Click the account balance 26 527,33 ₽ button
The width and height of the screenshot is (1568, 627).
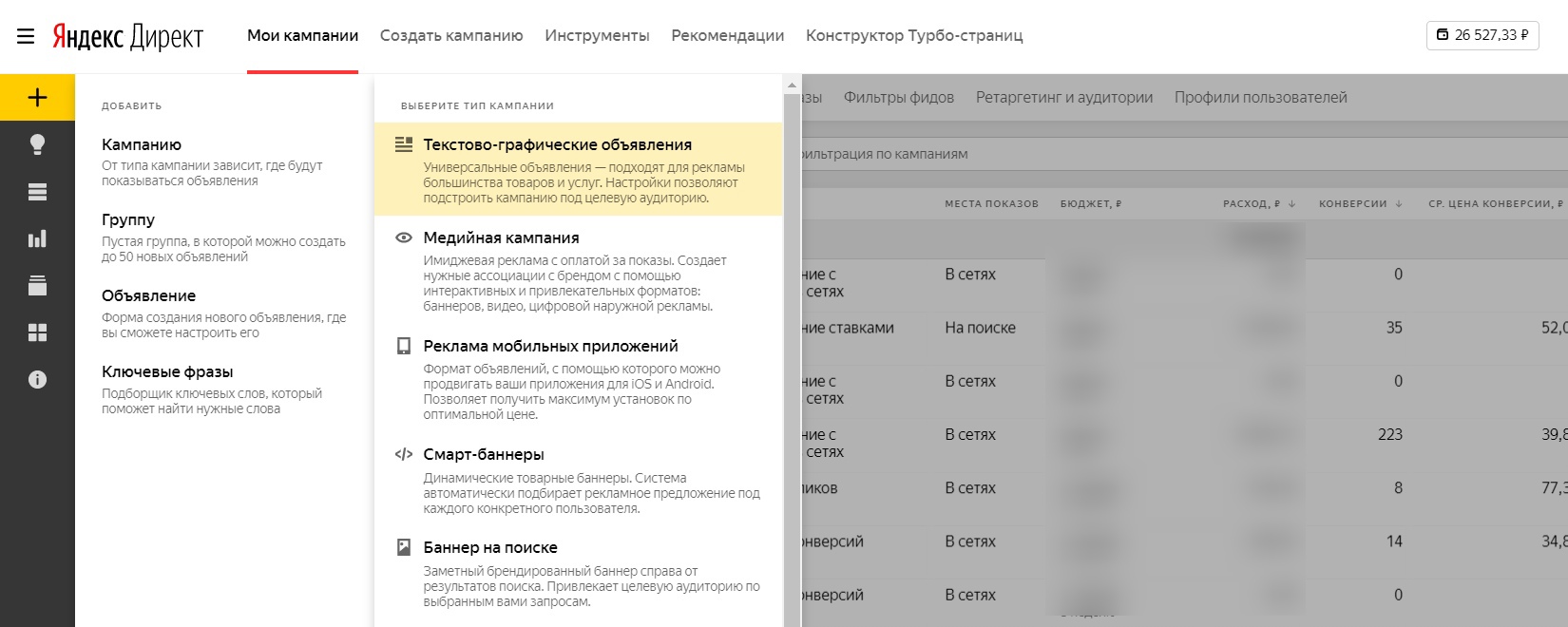point(1482,35)
